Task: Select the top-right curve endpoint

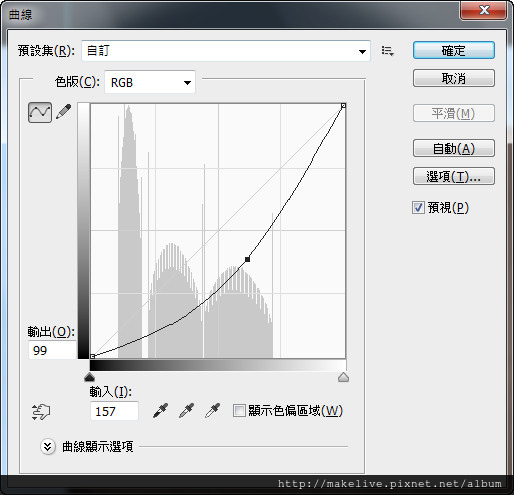Action: [343, 106]
